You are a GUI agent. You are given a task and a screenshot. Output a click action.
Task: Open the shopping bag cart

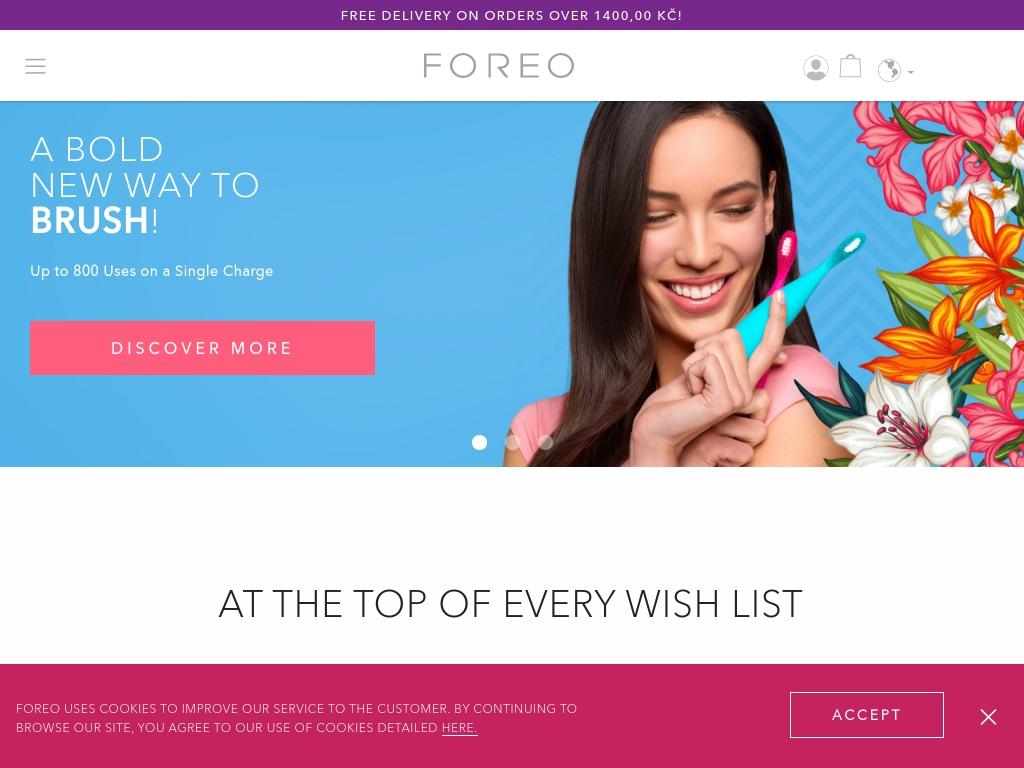850,66
